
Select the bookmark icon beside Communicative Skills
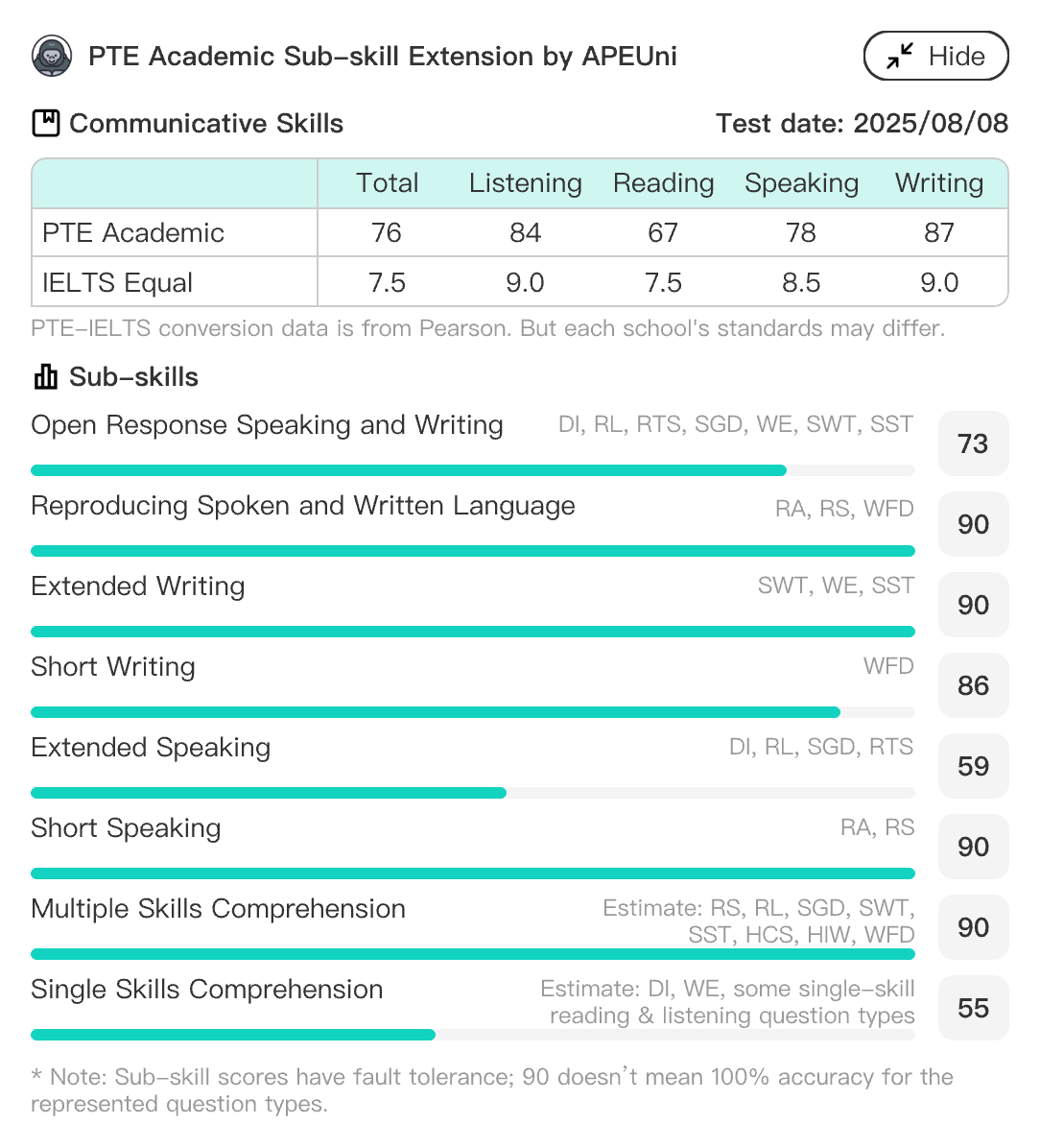point(45,123)
